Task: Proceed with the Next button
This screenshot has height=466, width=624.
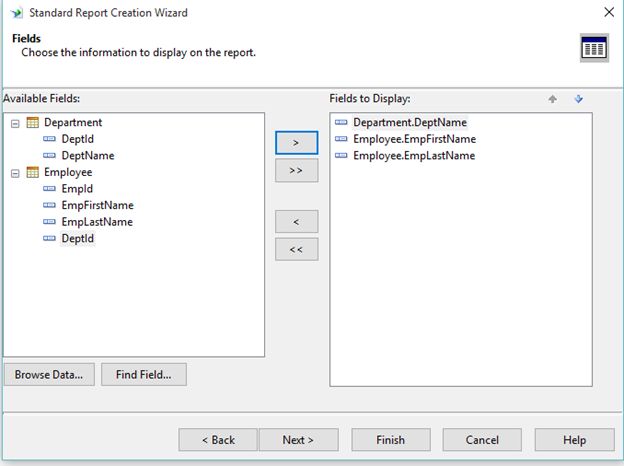Action: 298,440
